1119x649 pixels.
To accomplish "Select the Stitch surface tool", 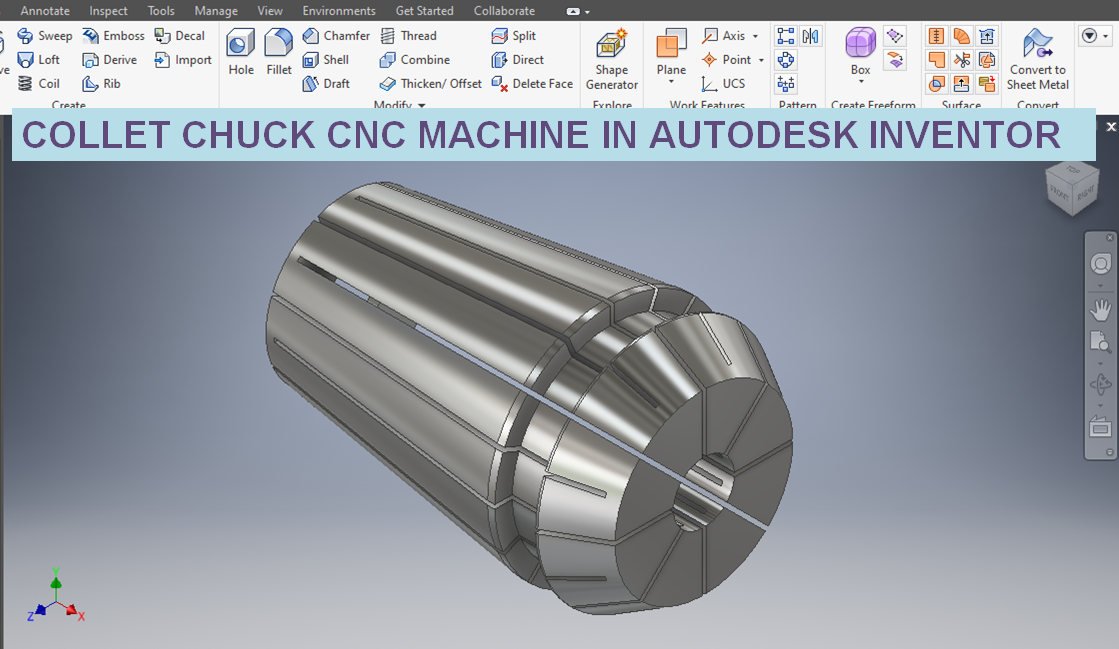I will (x=936, y=36).
